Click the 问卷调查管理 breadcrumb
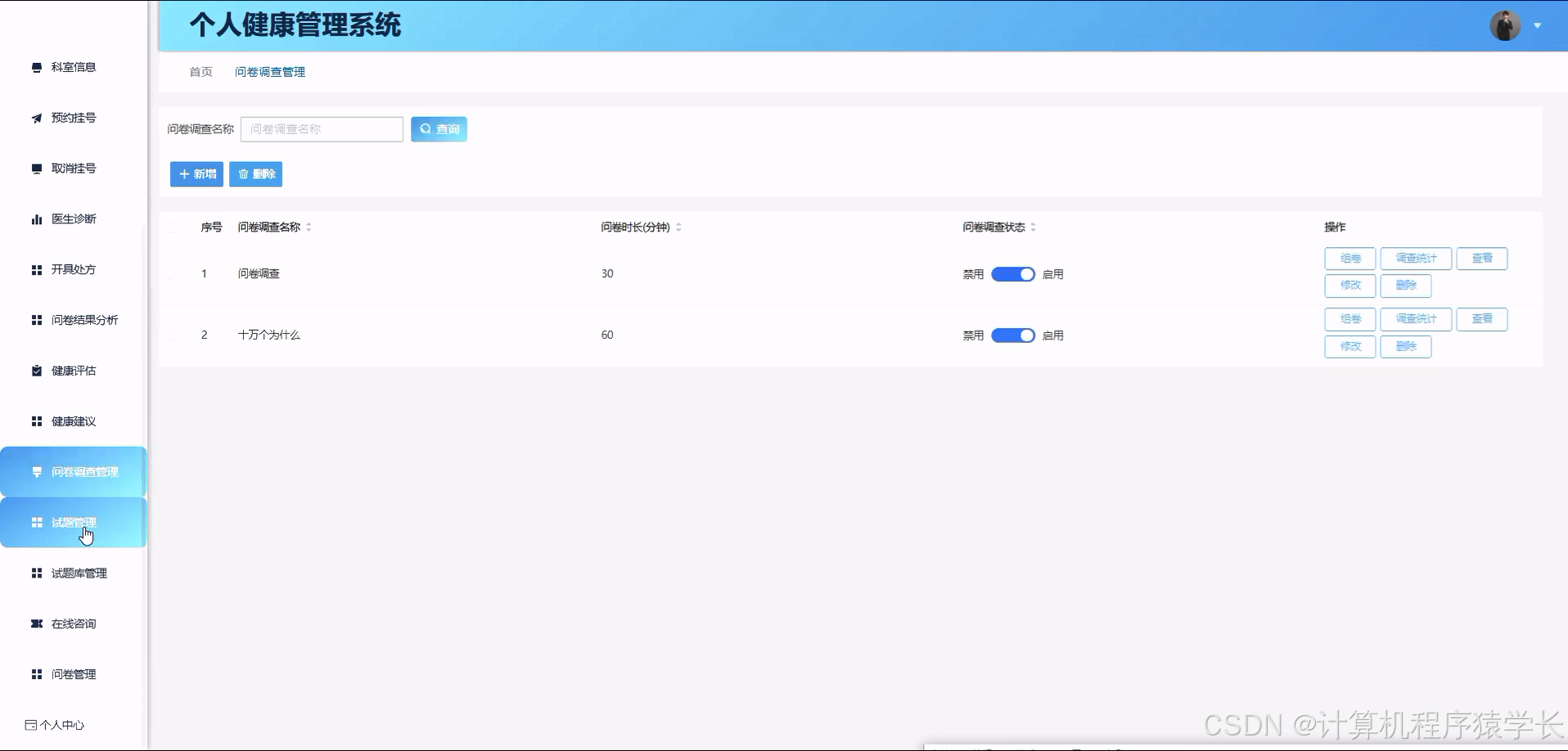1568x751 pixels. pos(270,72)
